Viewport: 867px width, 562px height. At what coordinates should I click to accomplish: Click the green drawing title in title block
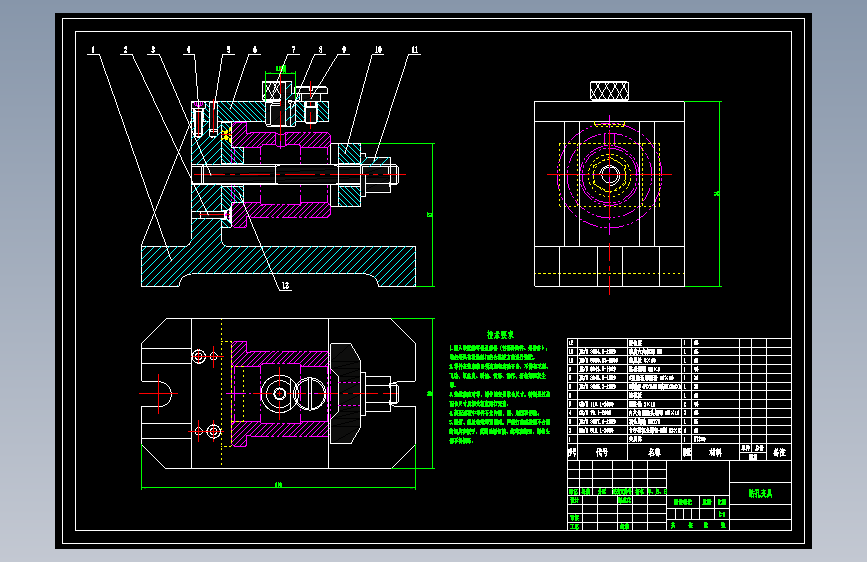tap(760, 493)
